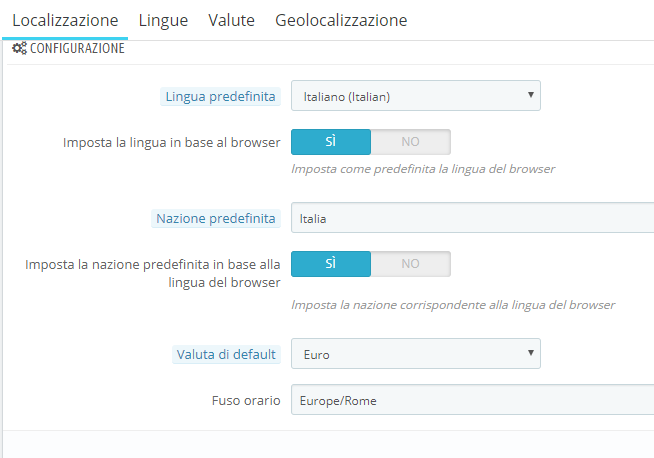Click the Lingua predefinita label
The height and width of the screenshot is (458, 654).
[219, 97]
